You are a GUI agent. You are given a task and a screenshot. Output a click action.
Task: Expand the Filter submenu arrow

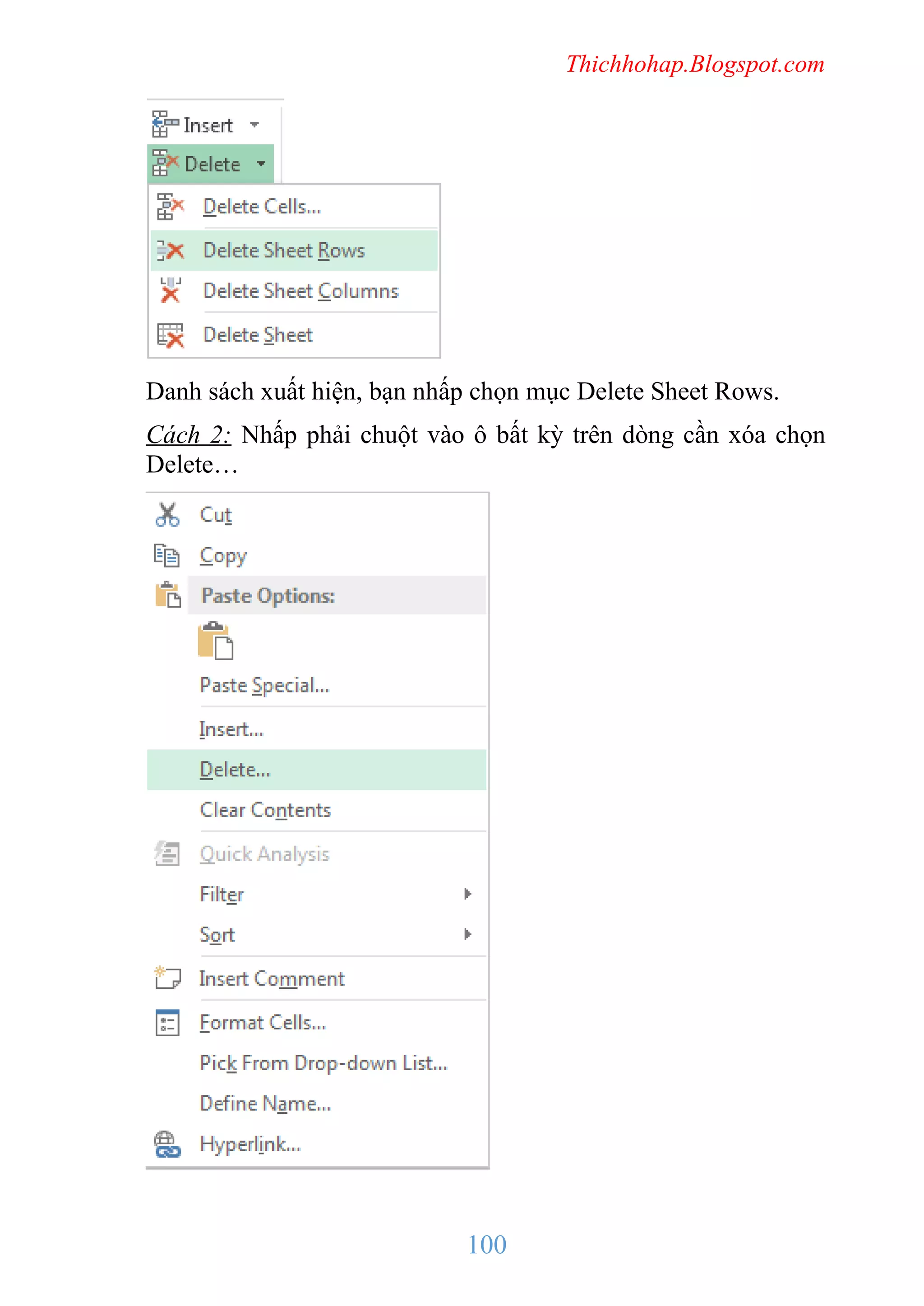pyautogui.click(x=468, y=894)
